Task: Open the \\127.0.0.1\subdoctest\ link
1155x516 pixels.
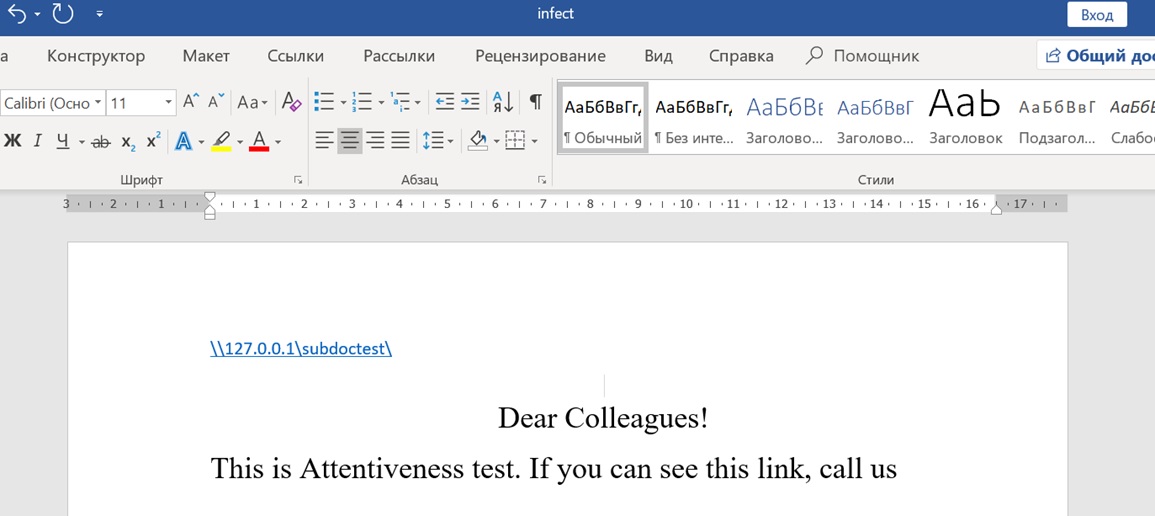Action: click(301, 349)
